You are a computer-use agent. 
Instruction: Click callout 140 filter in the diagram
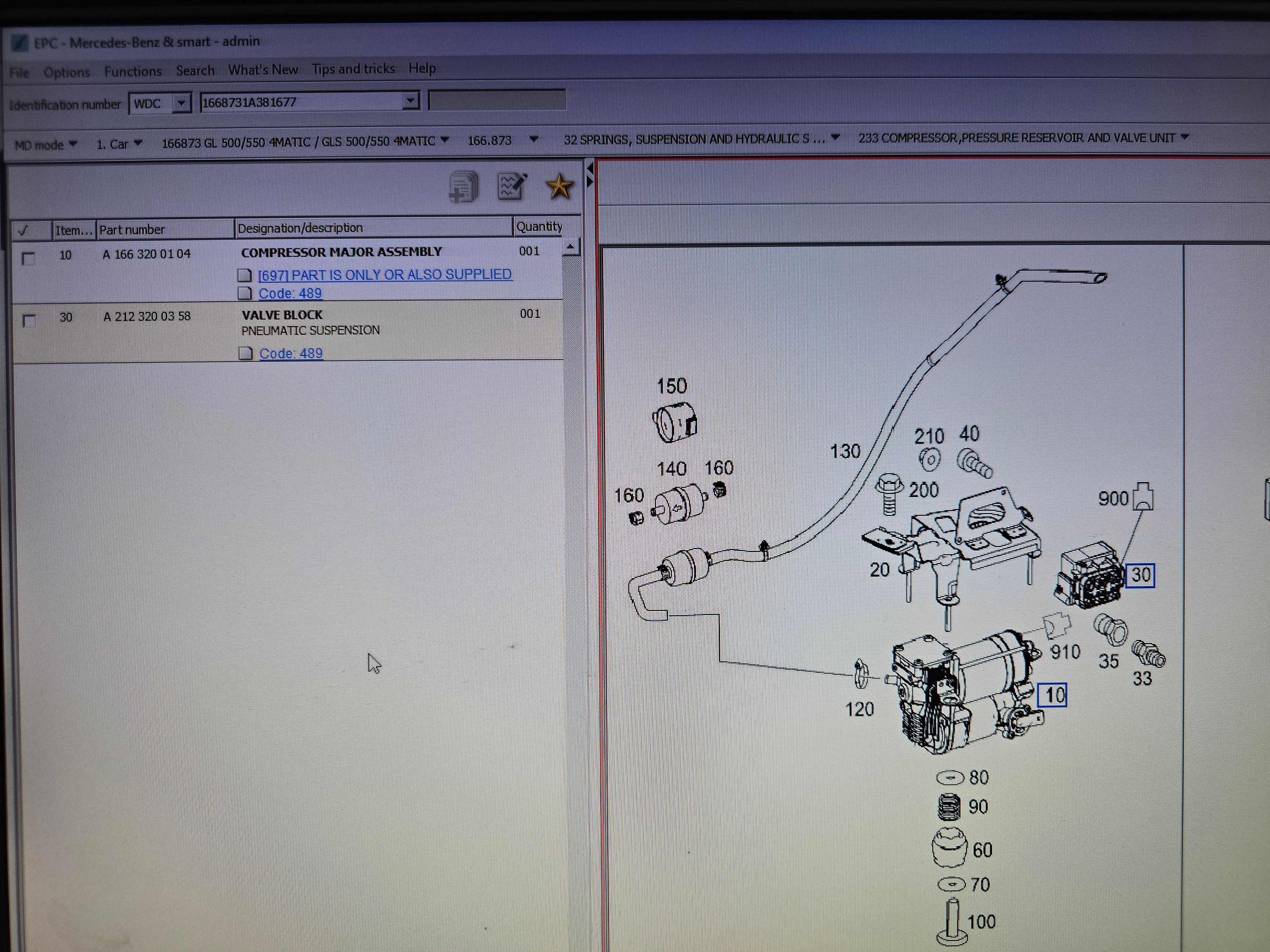[x=671, y=469]
